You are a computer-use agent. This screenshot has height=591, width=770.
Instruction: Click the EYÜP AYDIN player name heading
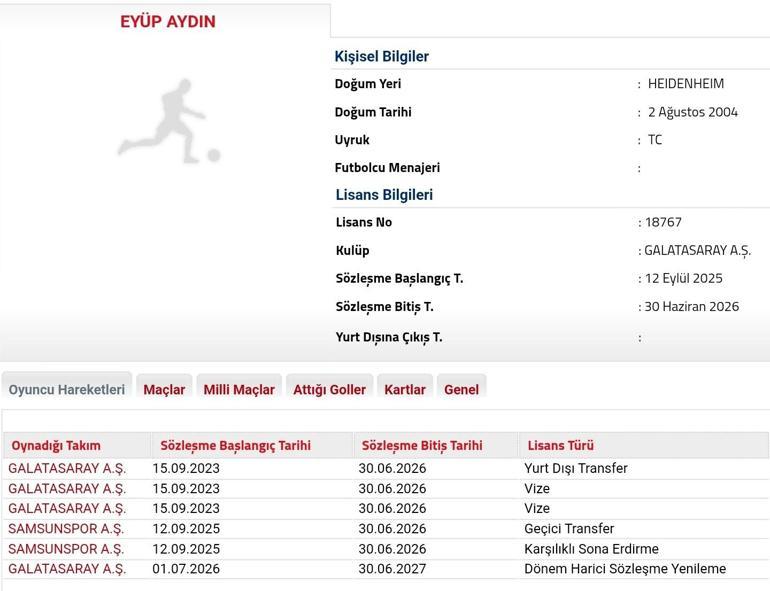[168, 21]
